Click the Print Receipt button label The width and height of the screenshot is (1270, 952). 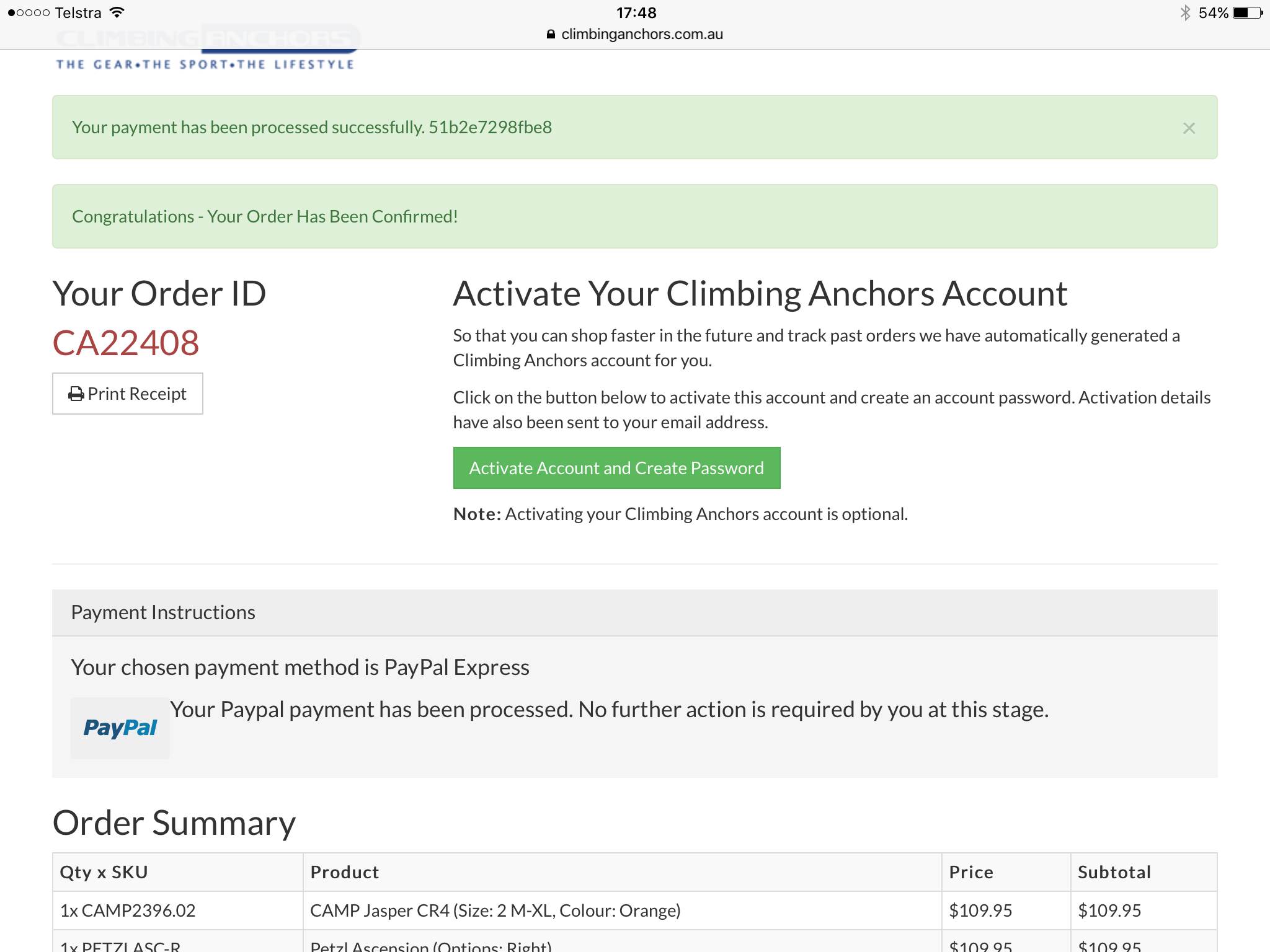[137, 394]
